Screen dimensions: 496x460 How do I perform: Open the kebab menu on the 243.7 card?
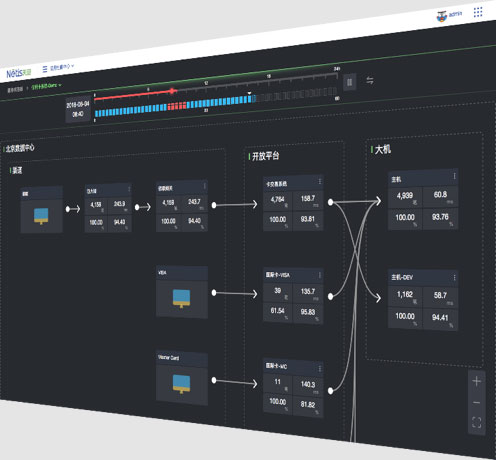(204, 186)
